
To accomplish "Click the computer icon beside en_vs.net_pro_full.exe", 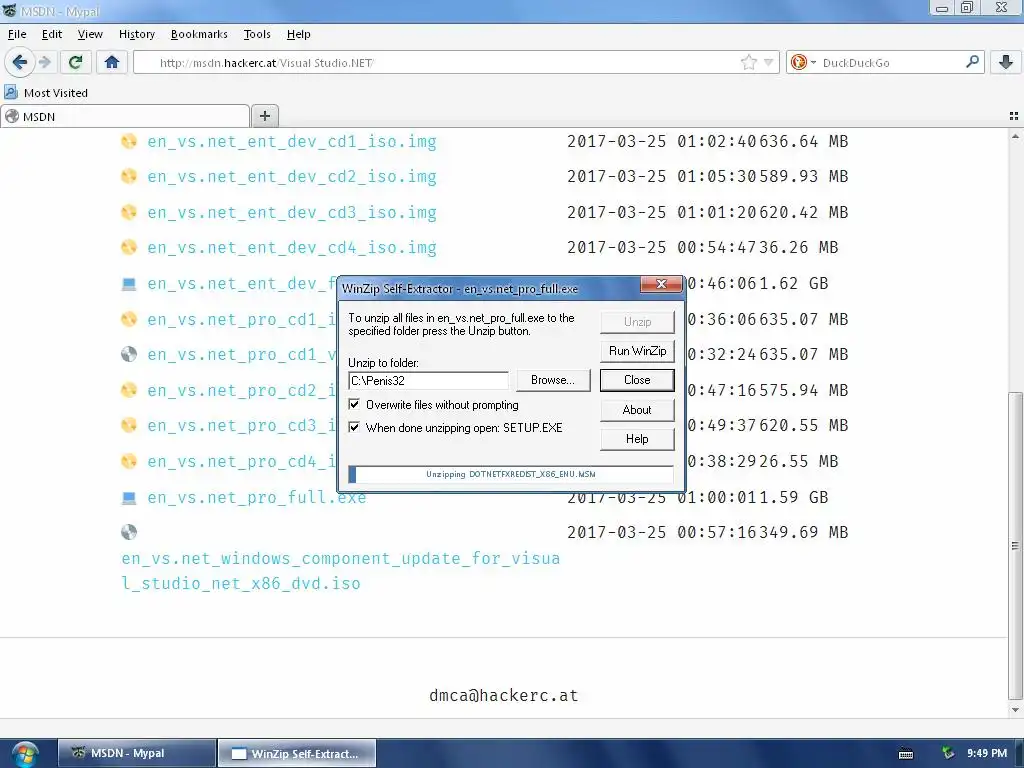I will [x=129, y=498].
